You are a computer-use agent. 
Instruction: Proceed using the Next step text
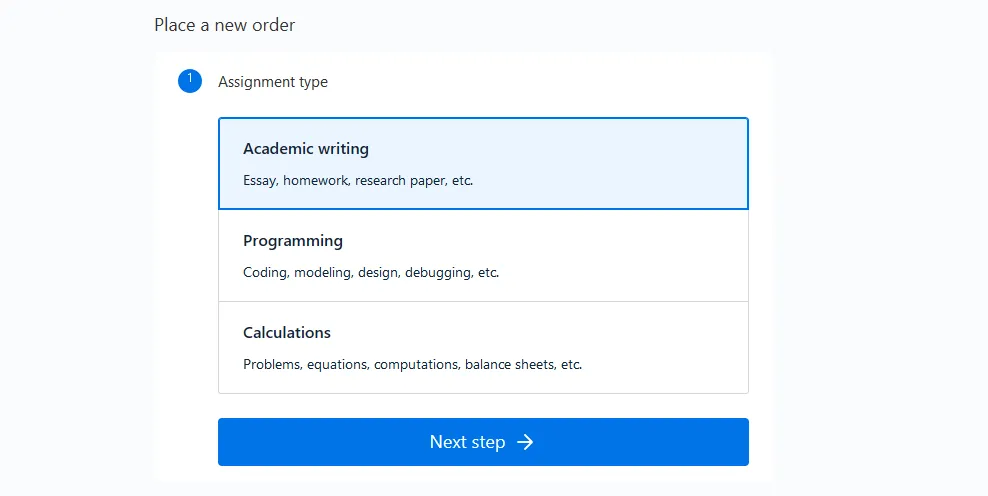pyautogui.click(x=468, y=442)
